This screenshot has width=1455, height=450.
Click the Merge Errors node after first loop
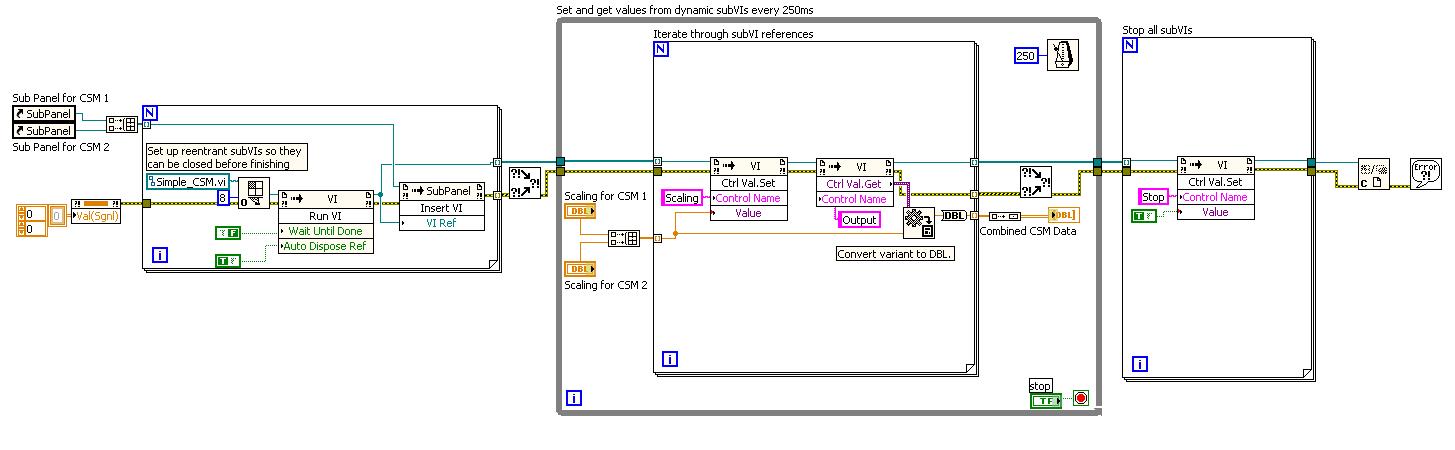[525, 184]
